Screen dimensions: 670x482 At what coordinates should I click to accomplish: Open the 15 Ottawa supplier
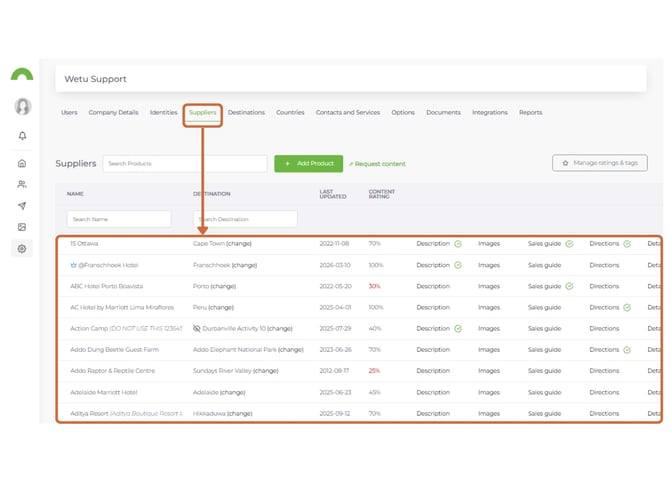(84, 244)
